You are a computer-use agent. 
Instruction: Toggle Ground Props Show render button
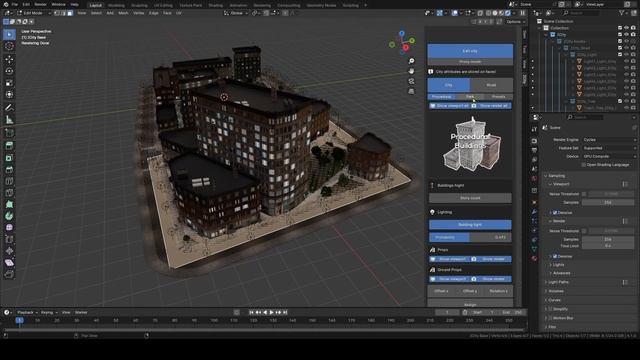click(x=491, y=279)
